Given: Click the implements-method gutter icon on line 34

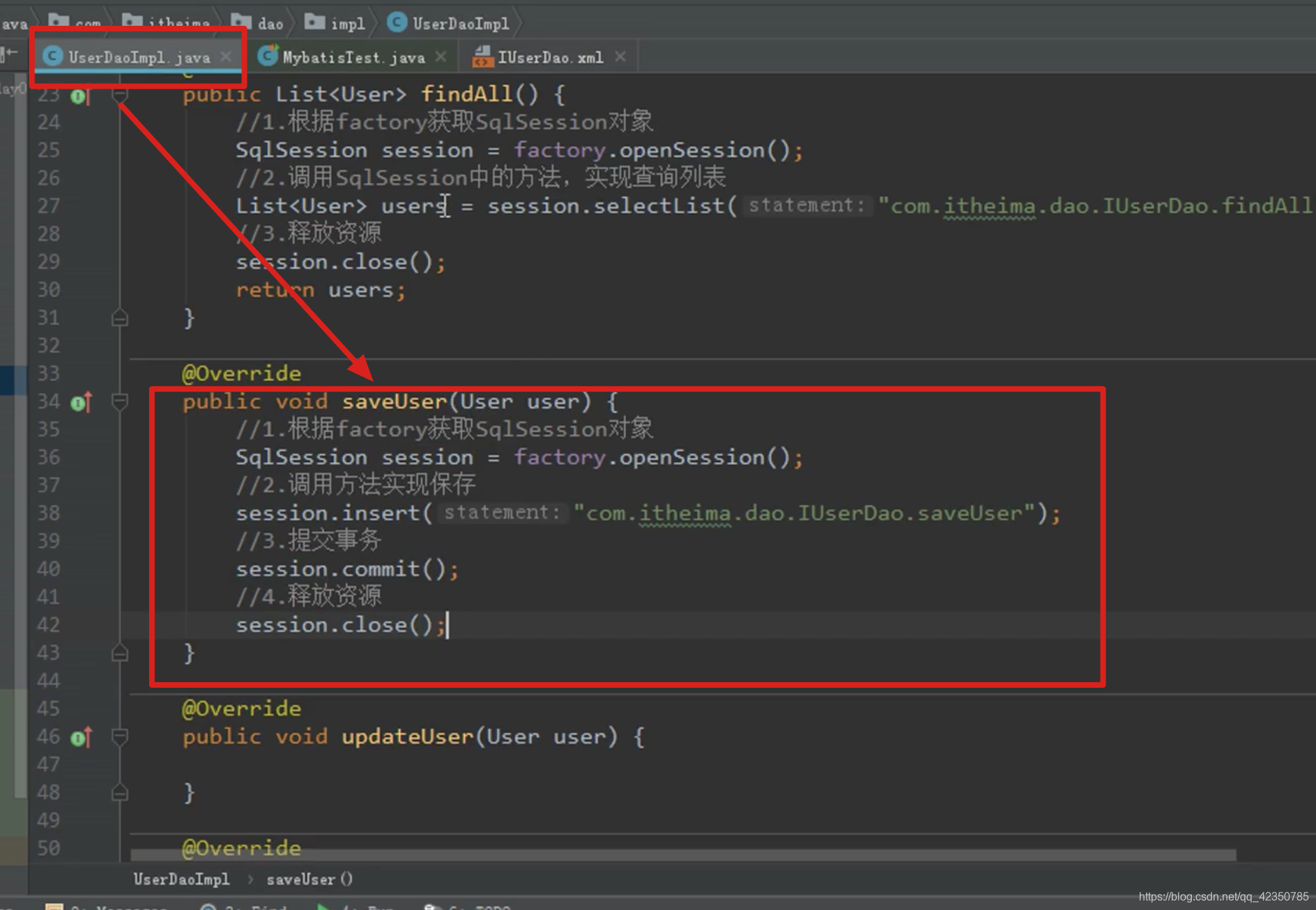Looking at the screenshot, I should 81,402.
